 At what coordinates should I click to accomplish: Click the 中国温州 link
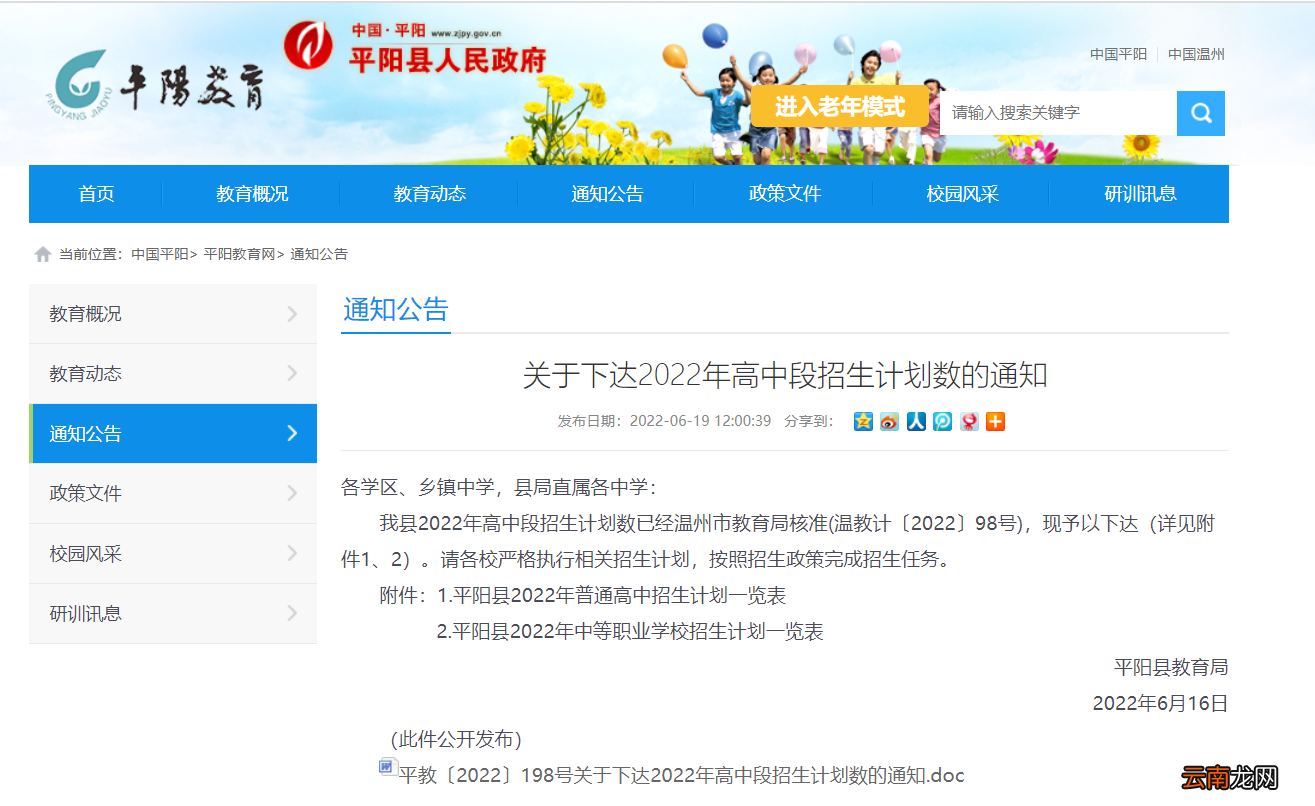tap(1197, 54)
